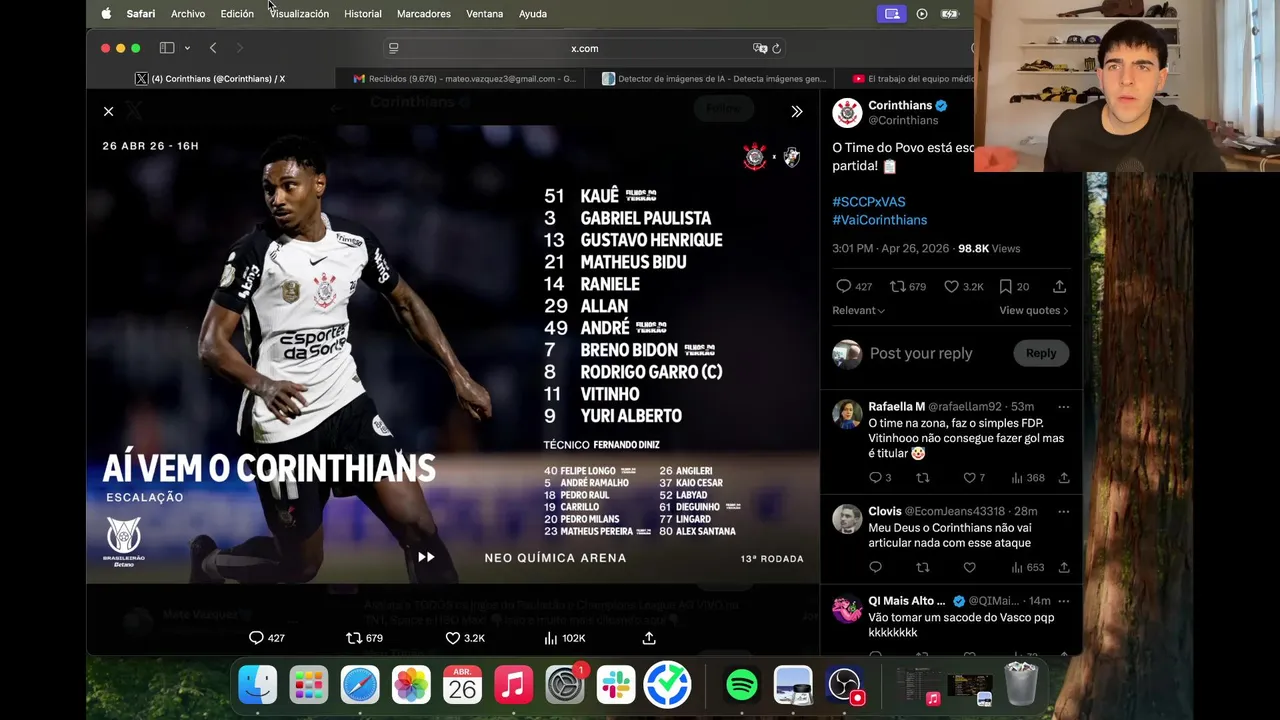The width and height of the screenshot is (1280, 720).
Task: Switch to Detector de imágenes de IA tab
Action: click(714, 78)
